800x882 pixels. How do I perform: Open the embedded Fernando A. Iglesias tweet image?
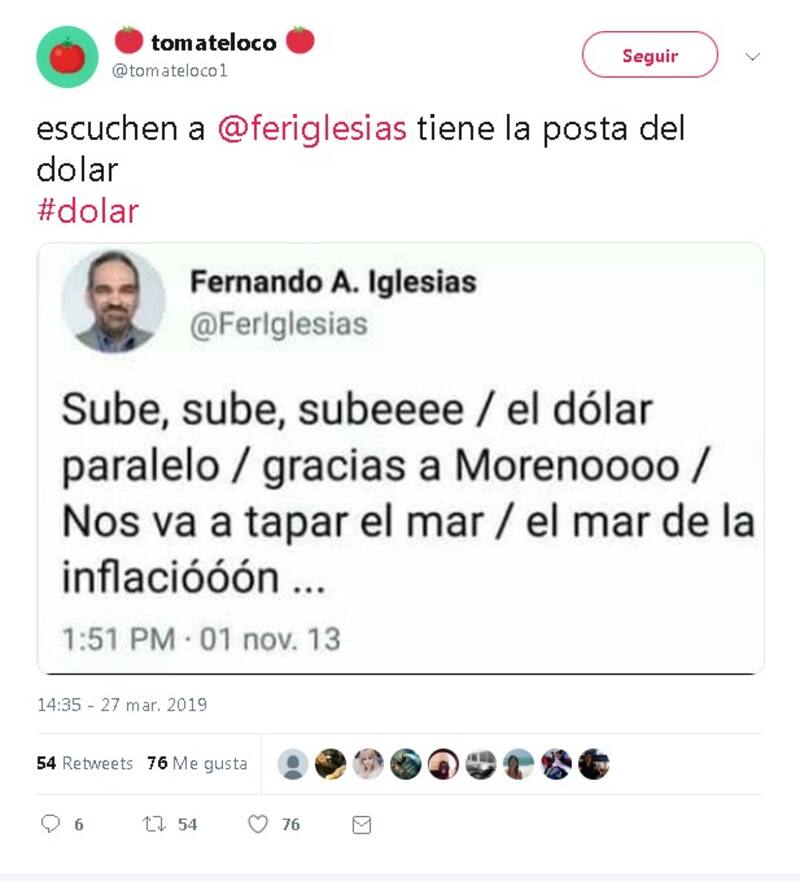401,458
